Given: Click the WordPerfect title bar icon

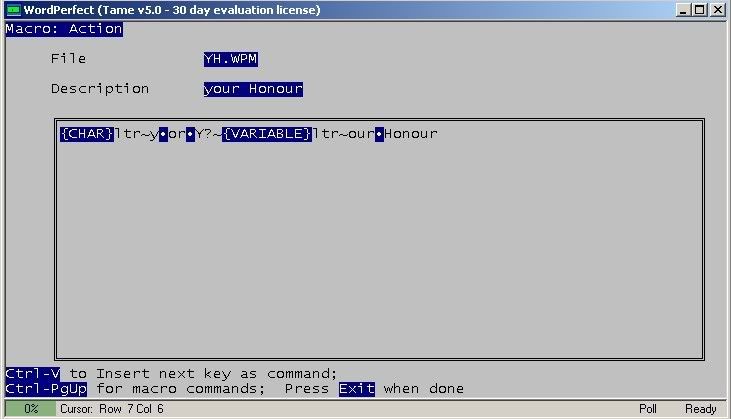Looking at the screenshot, I should [14, 10].
